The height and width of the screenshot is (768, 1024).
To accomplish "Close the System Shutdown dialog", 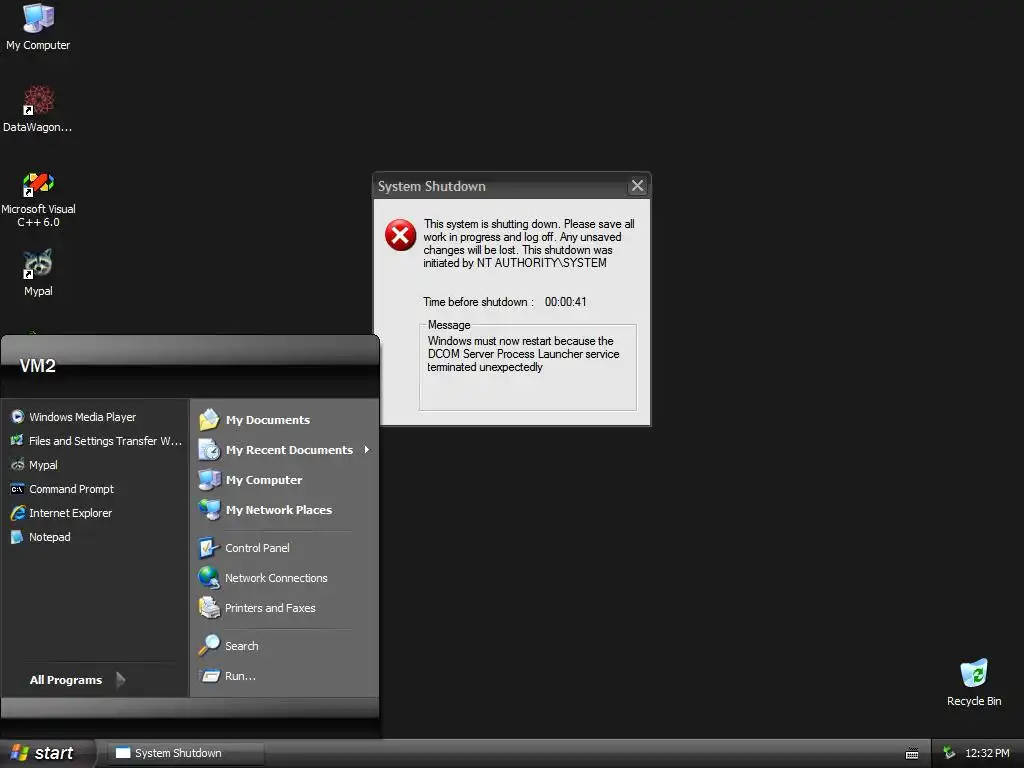I will point(637,186).
